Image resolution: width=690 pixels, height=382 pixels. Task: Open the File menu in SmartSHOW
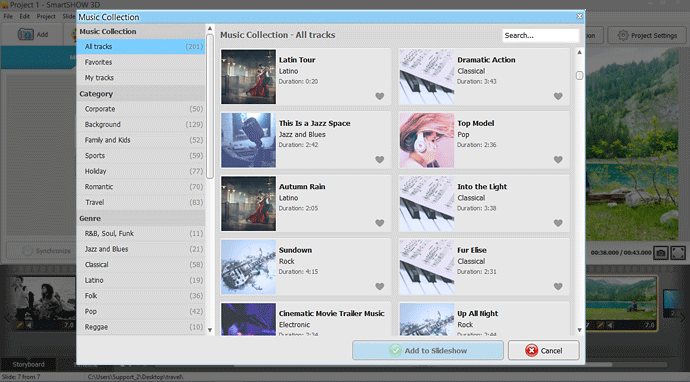coord(8,16)
